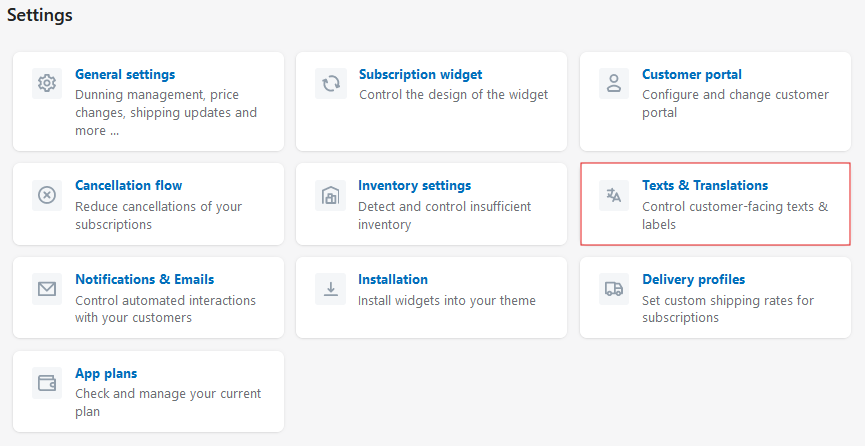Viewport: 865px width, 446px height.
Task: Click the Cancellation flow circled-X icon
Action: click(x=47, y=195)
